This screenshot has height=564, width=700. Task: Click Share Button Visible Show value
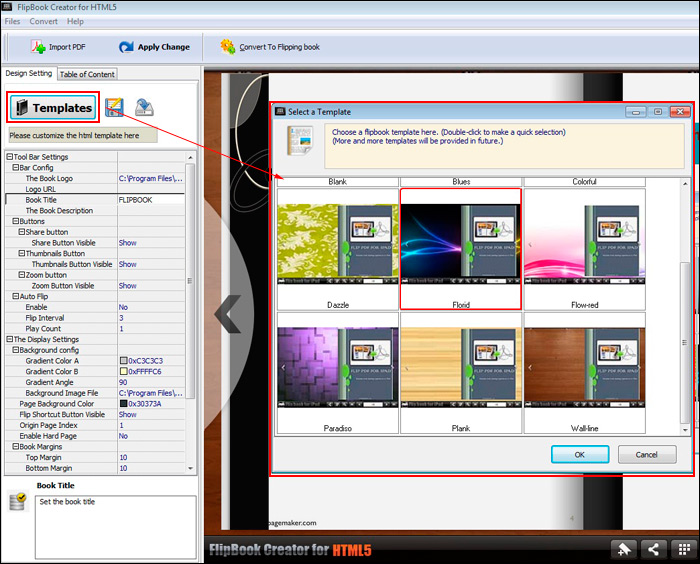coord(128,243)
